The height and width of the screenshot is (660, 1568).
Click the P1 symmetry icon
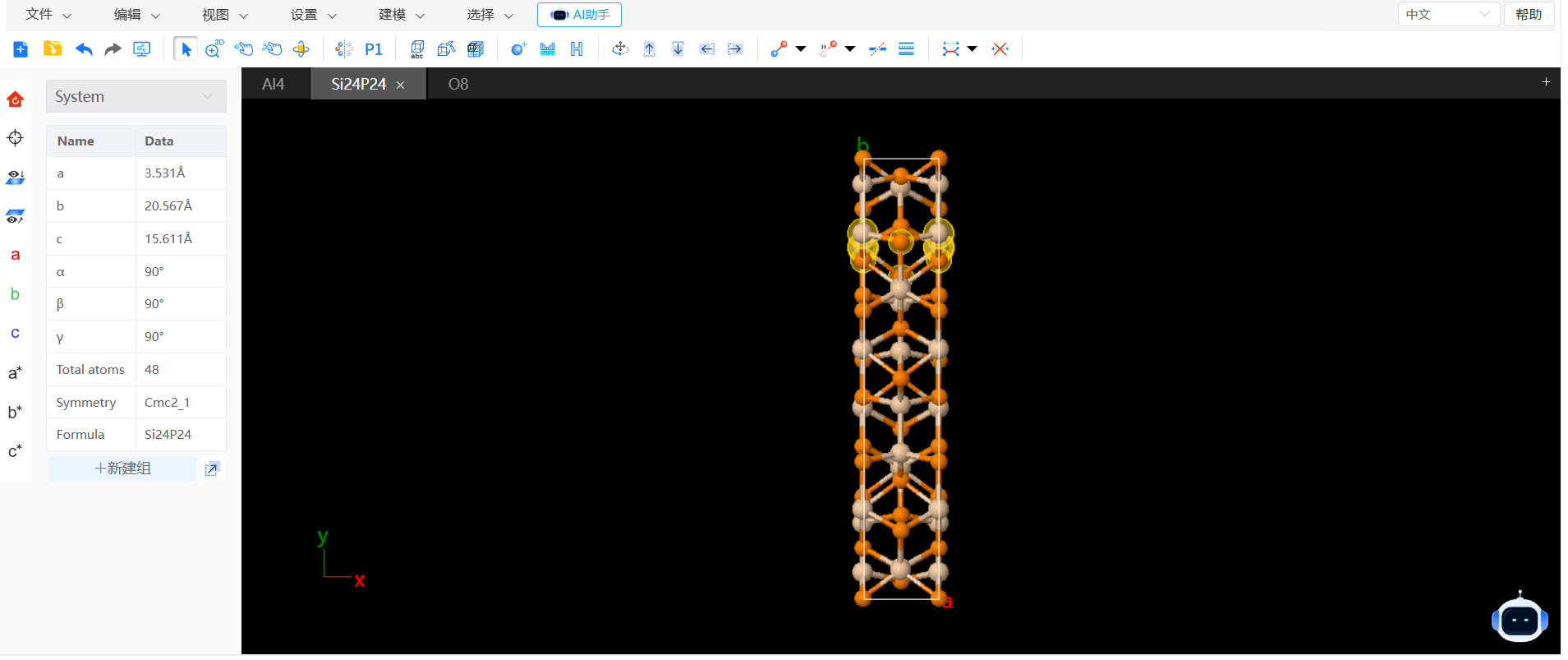374,49
